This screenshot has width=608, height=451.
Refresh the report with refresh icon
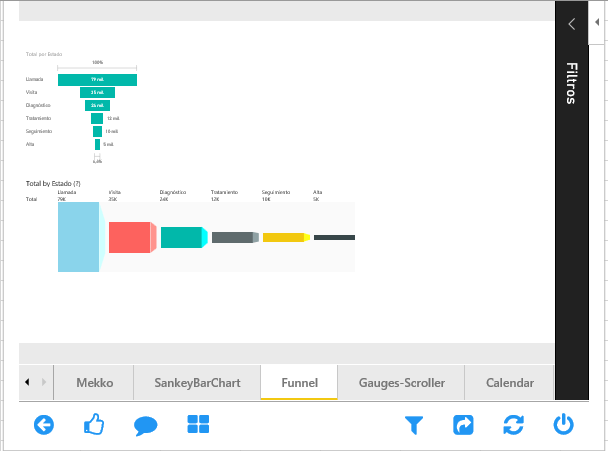[514, 425]
